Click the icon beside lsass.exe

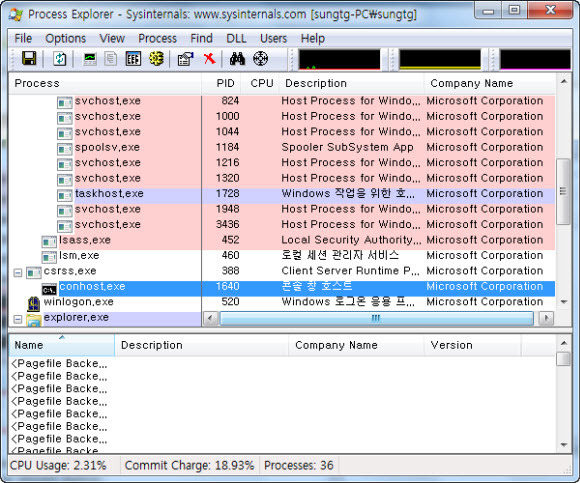(x=49, y=242)
